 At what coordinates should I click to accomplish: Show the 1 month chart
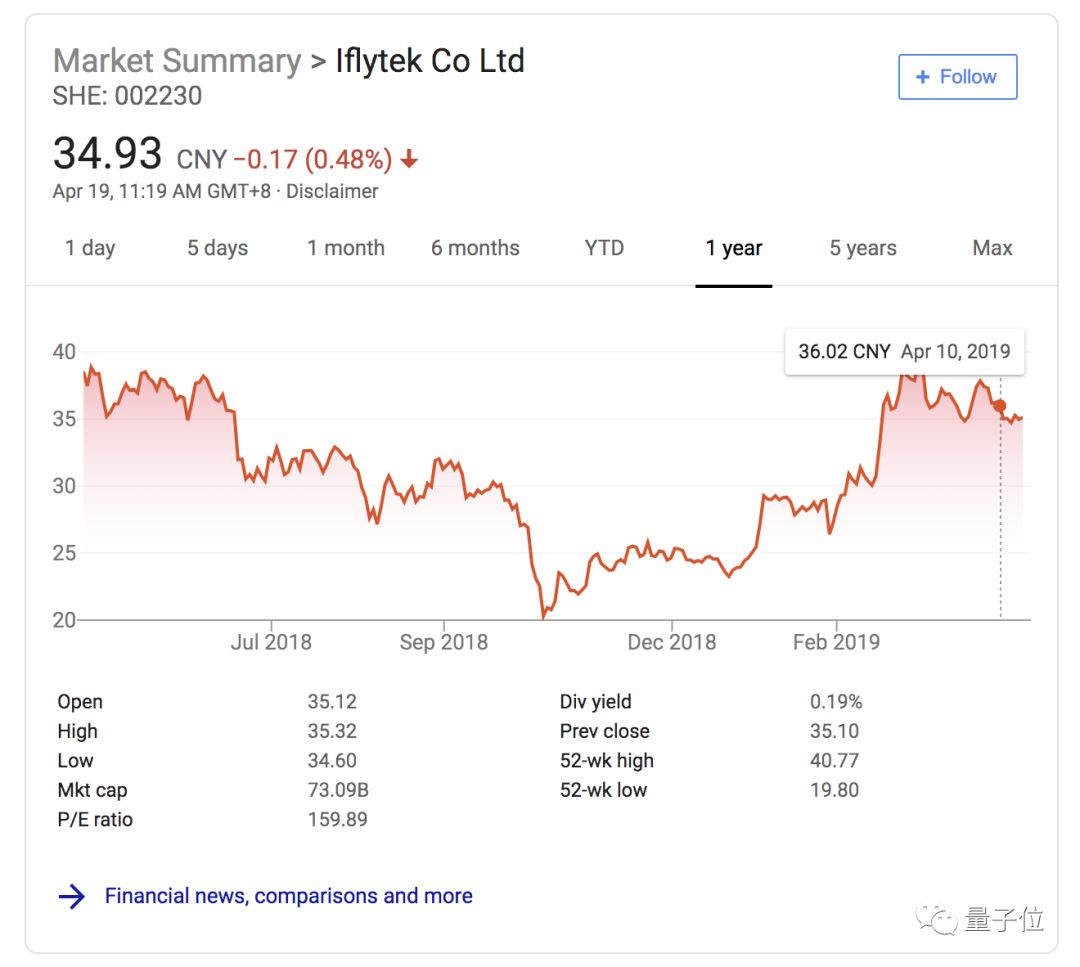pos(345,248)
